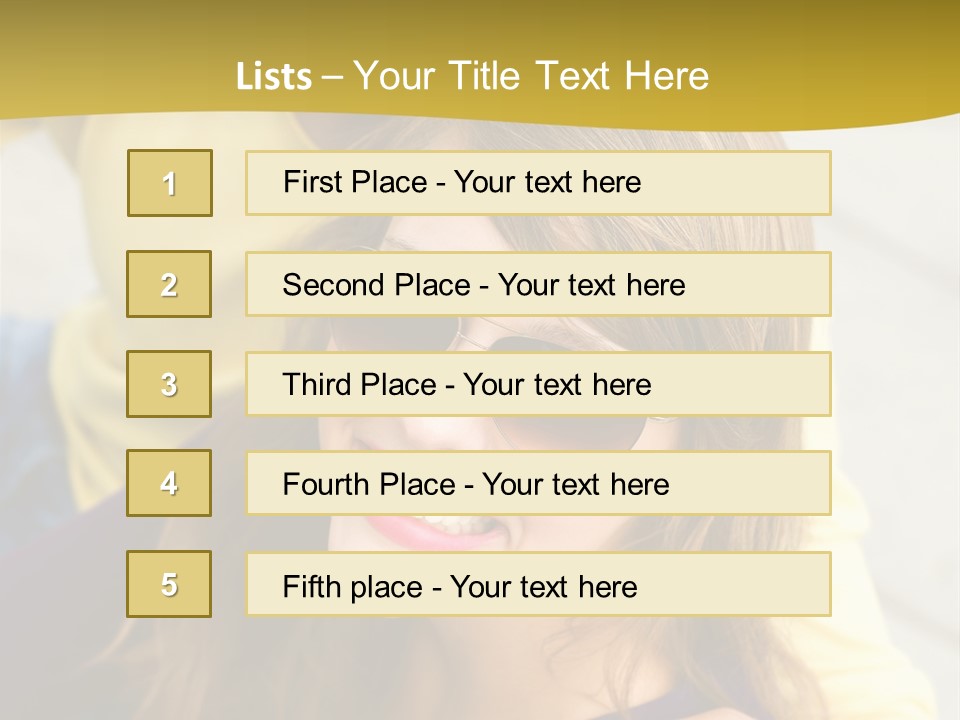Viewport: 960px width, 720px height.
Task: Click the "Your Title Text Here" title text
Action: [x=531, y=77]
